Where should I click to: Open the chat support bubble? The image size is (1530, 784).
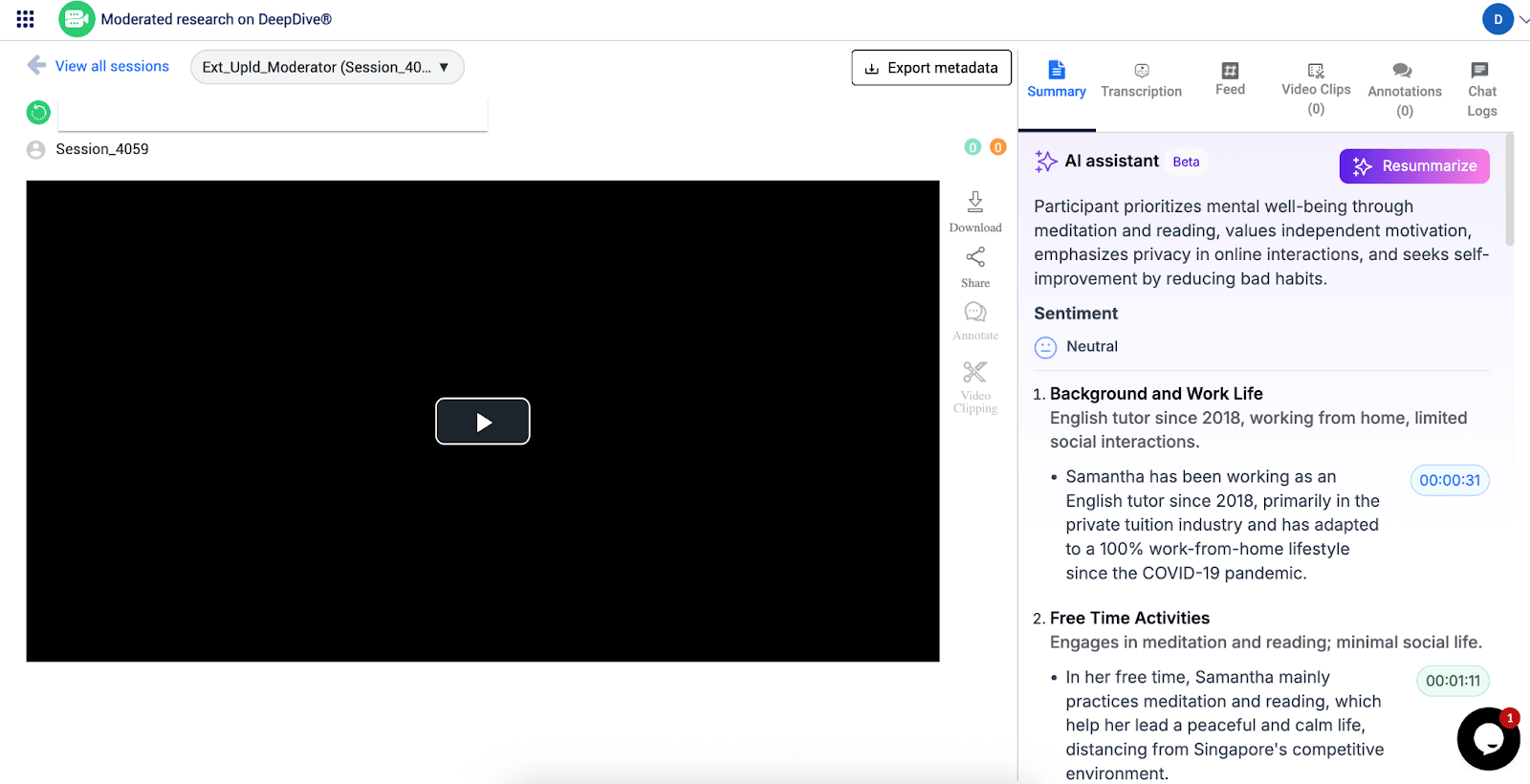(x=1488, y=739)
